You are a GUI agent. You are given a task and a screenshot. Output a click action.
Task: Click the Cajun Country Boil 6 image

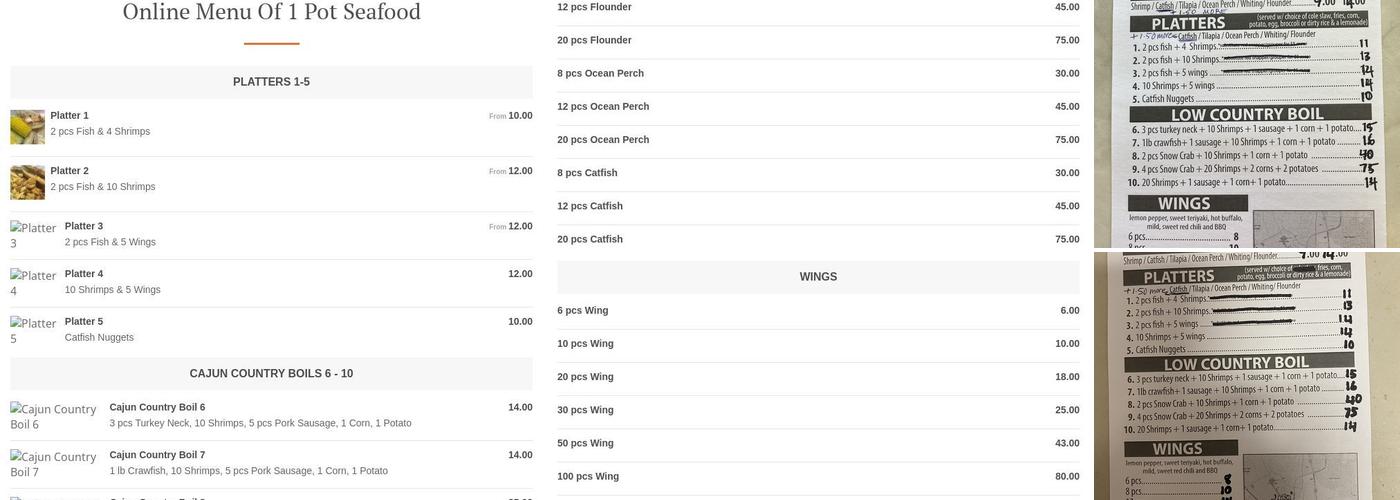click(56, 416)
